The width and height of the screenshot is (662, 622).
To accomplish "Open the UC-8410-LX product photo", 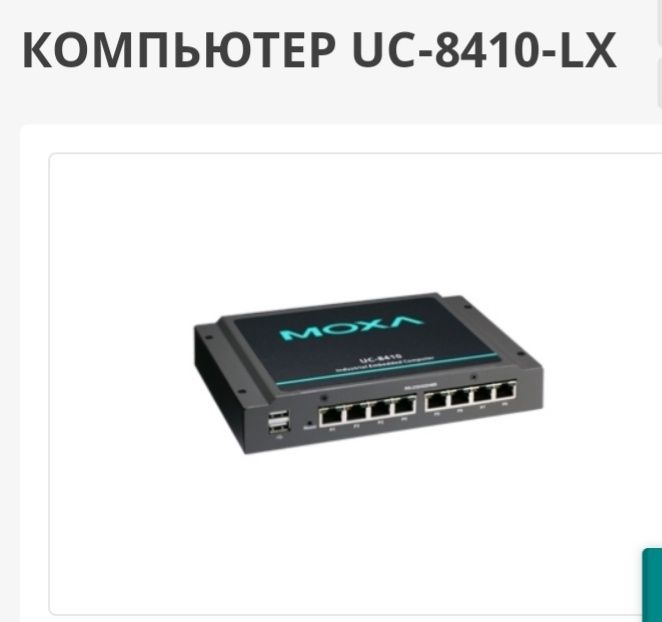I will coord(367,374).
